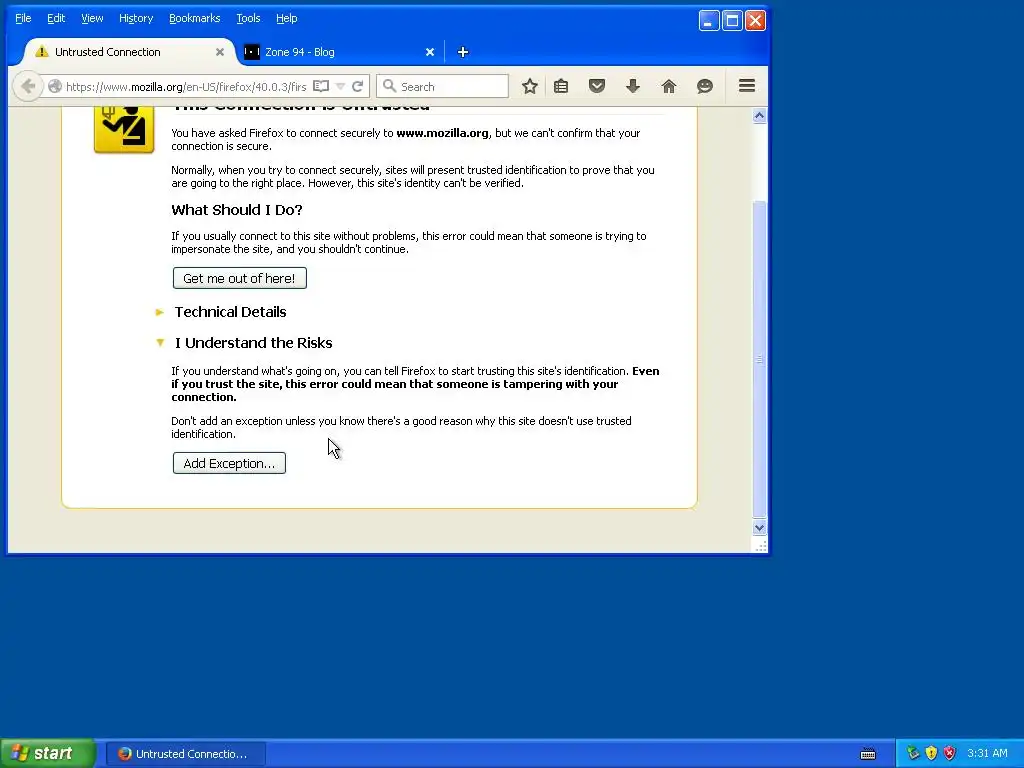Show bookmarks list icon

[x=561, y=86]
